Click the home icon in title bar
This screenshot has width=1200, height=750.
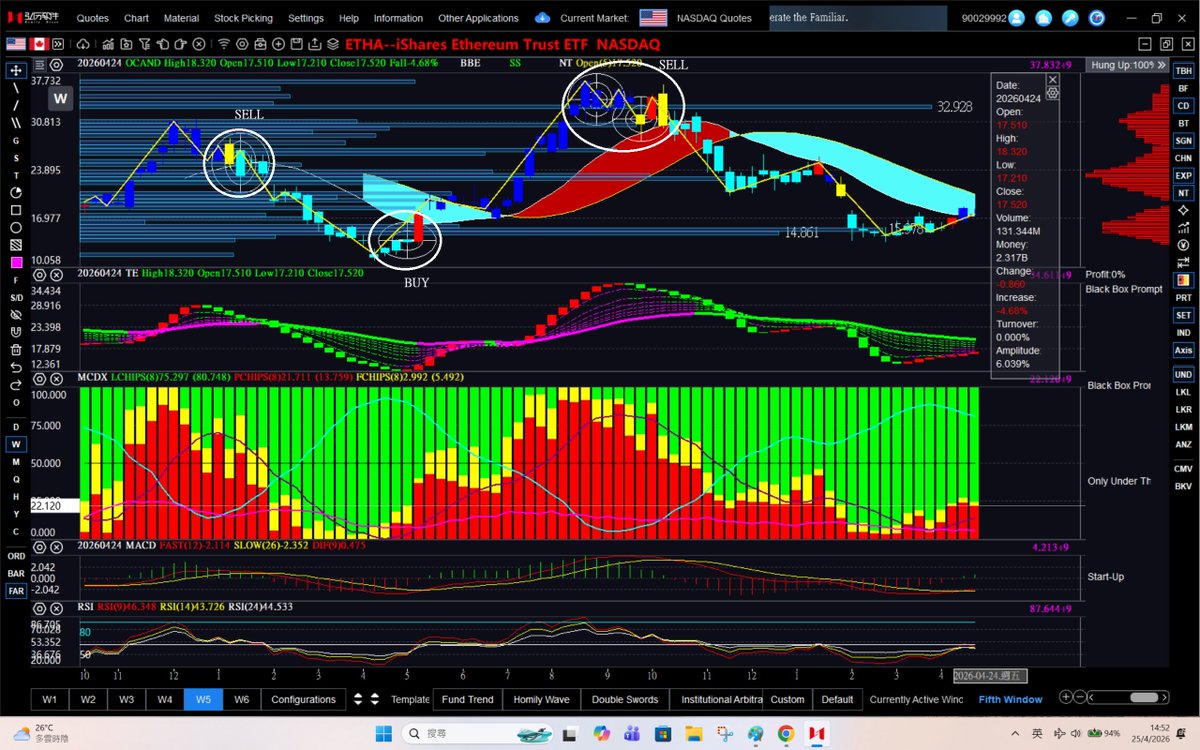pyautogui.click(x=1044, y=18)
